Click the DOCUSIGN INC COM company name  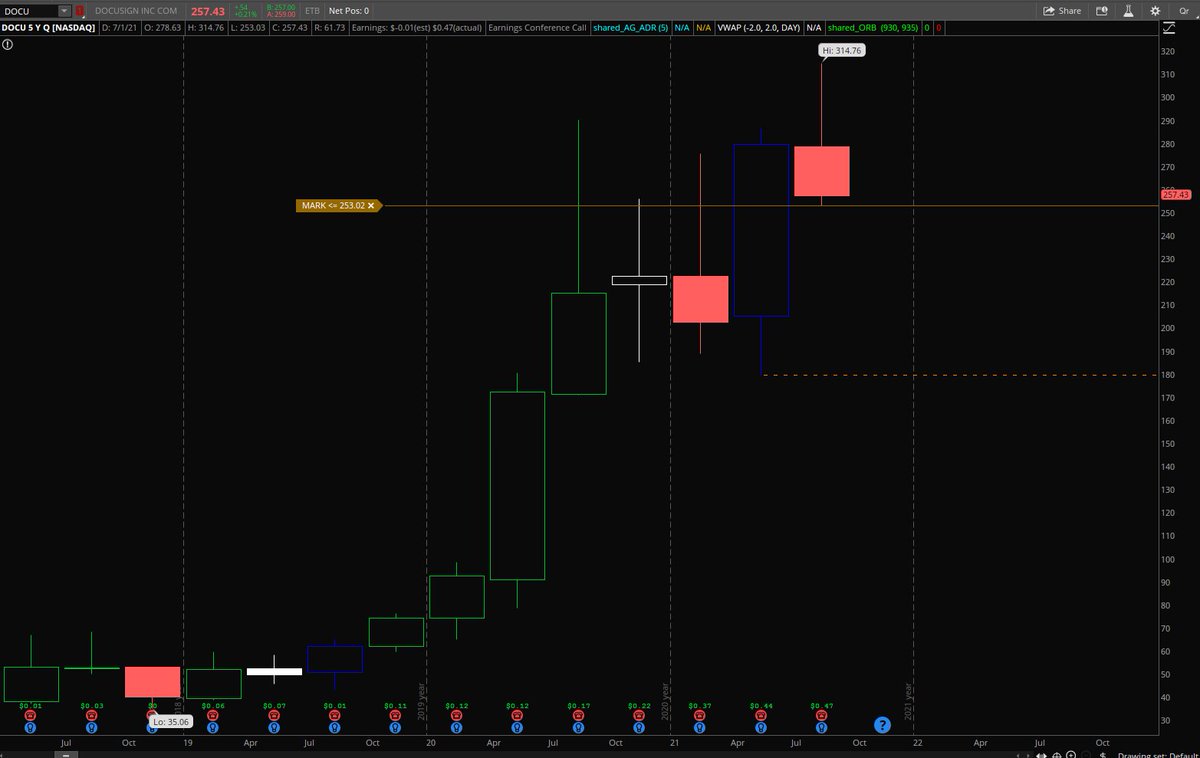click(136, 10)
